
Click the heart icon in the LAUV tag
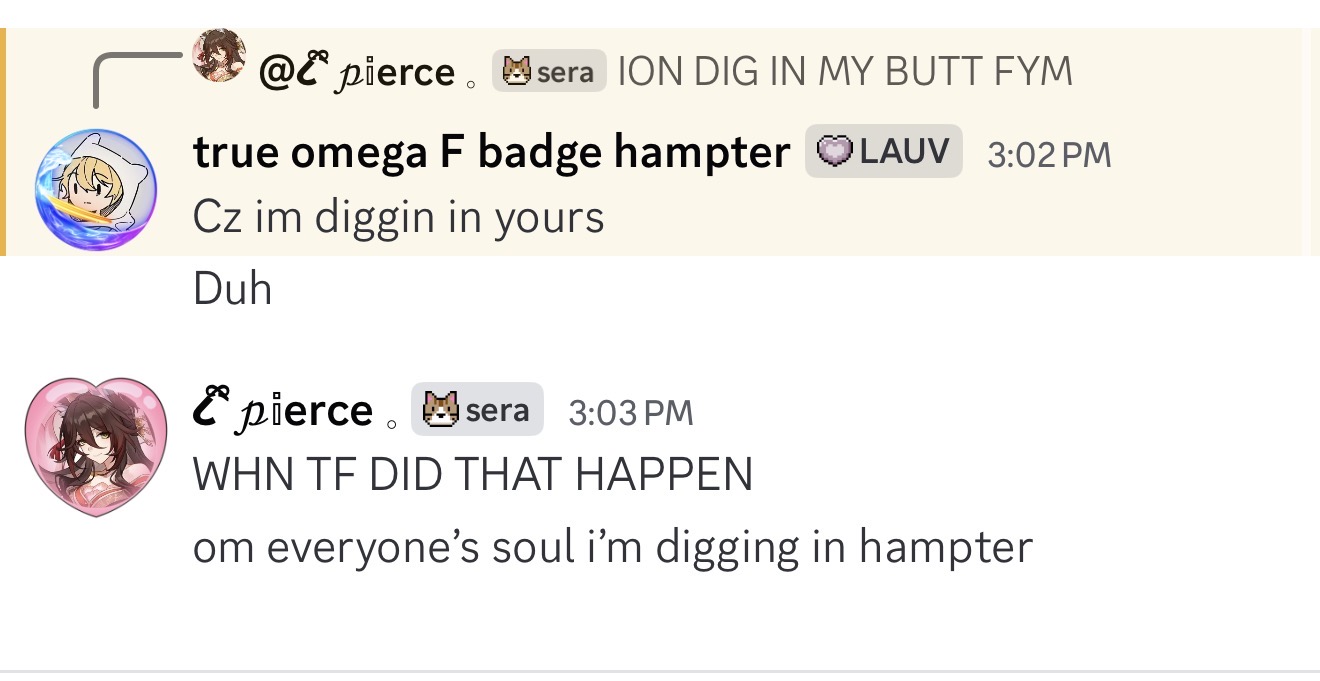click(x=834, y=151)
